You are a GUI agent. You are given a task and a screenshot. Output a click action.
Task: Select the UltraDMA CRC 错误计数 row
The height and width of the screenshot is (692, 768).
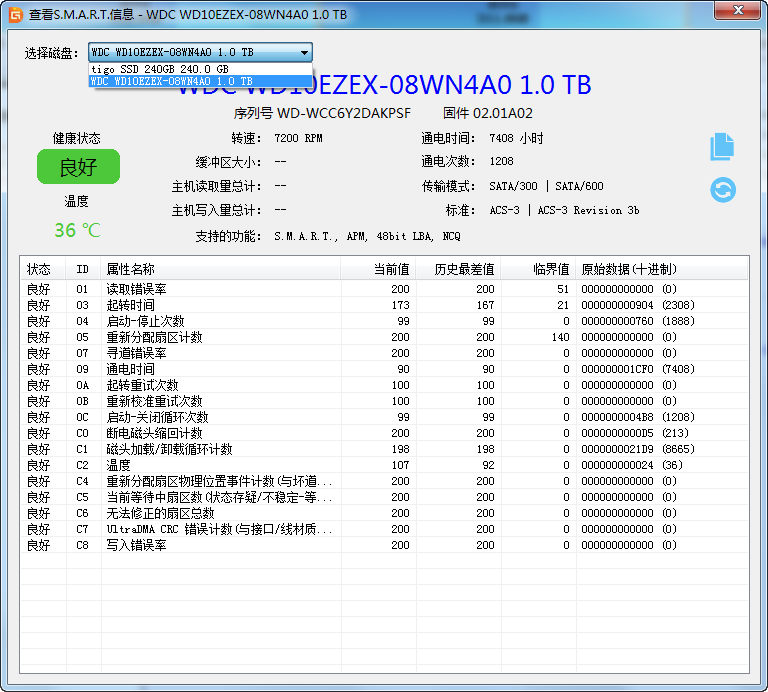point(384,529)
